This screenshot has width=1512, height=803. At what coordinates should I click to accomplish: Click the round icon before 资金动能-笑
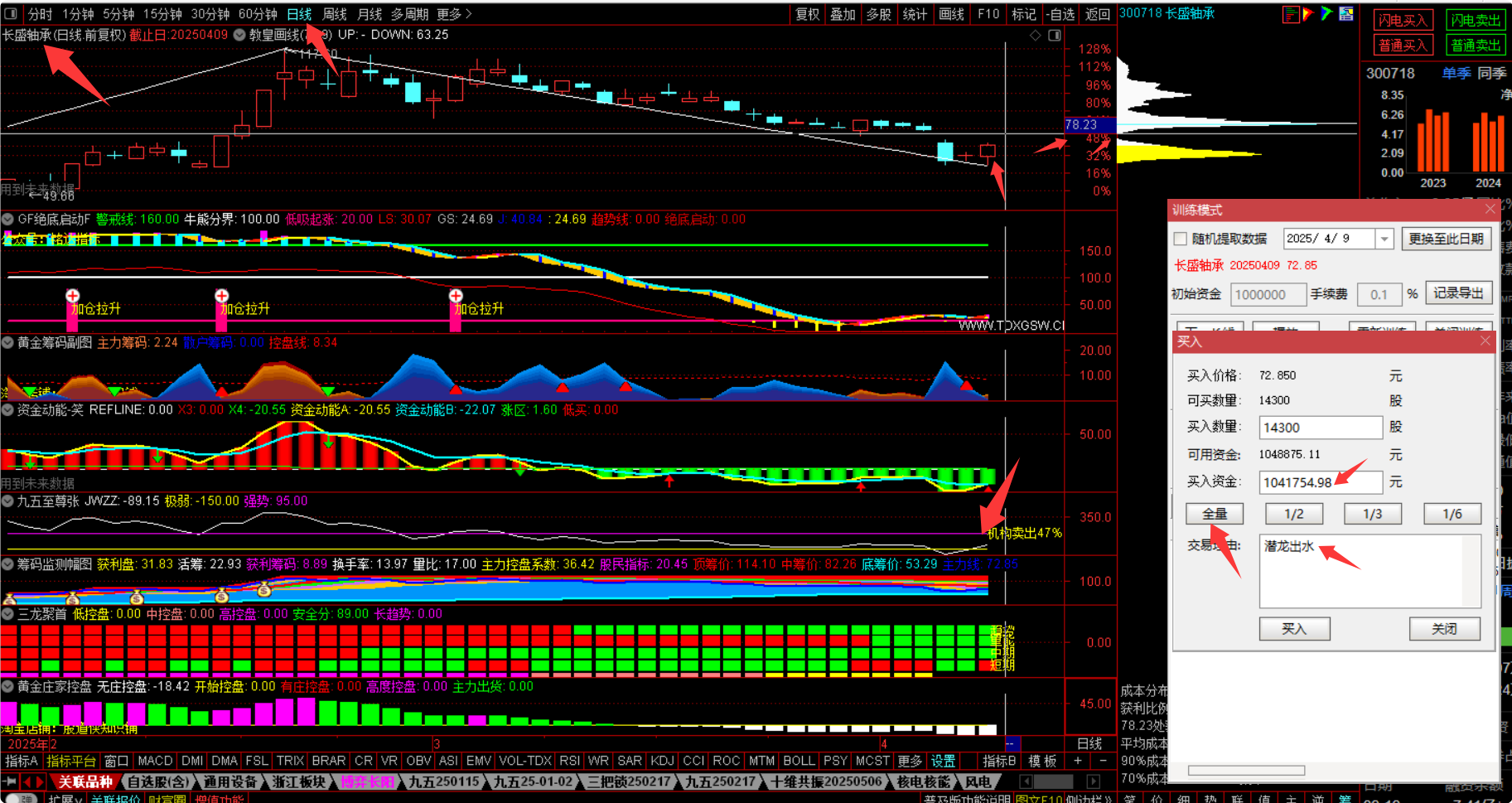tap(8, 409)
